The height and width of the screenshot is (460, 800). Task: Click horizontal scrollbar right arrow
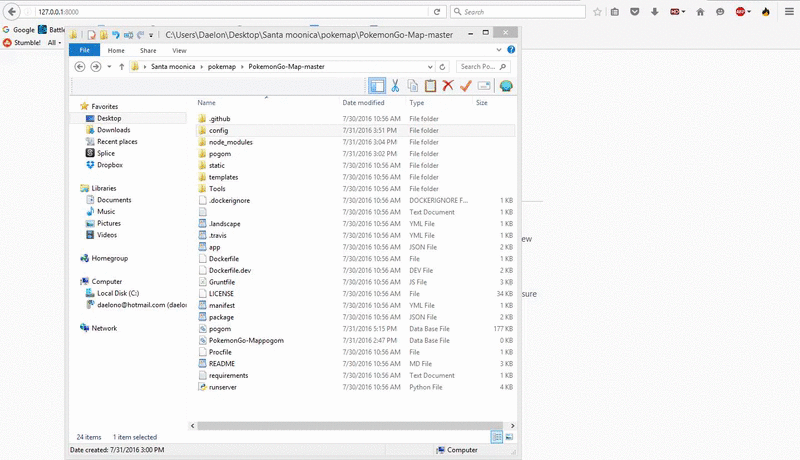click(512, 425)
